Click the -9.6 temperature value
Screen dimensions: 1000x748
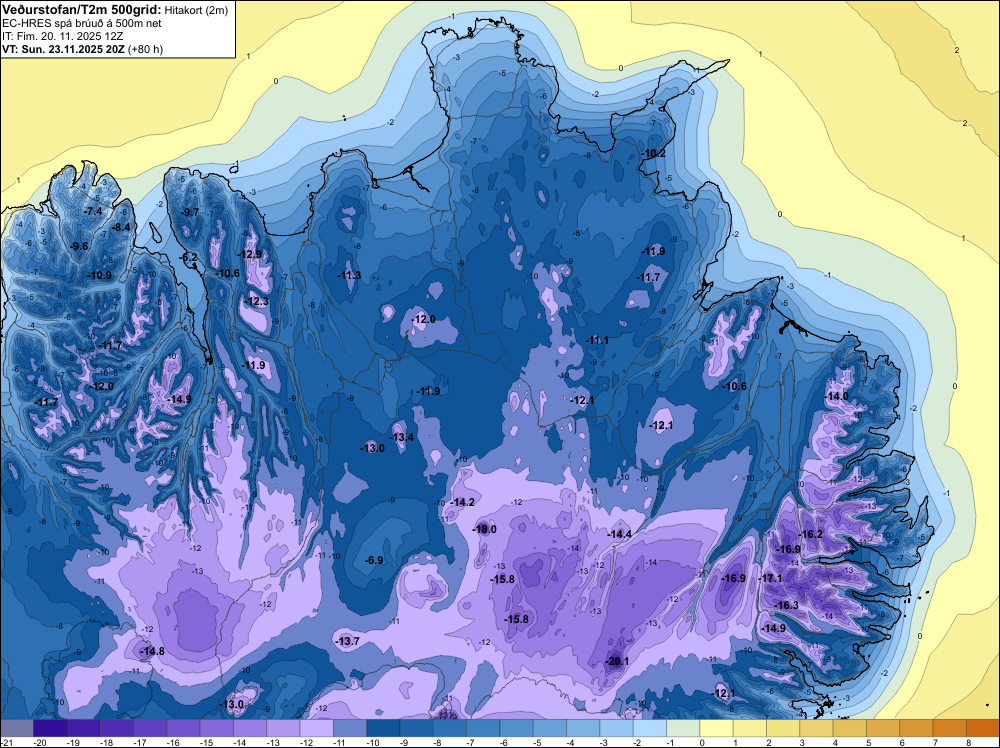pos(78,246)
